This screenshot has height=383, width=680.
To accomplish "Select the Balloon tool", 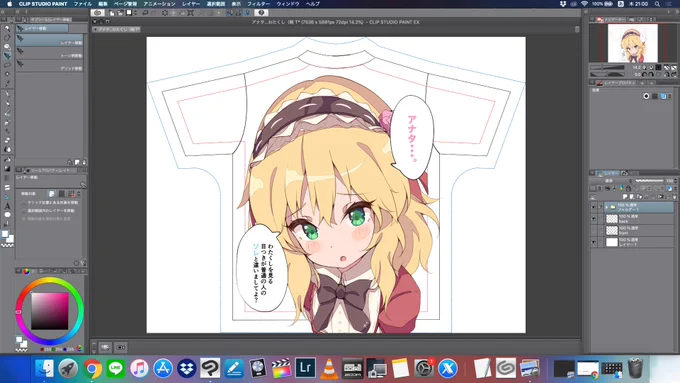I will click(x=7, y=215).
